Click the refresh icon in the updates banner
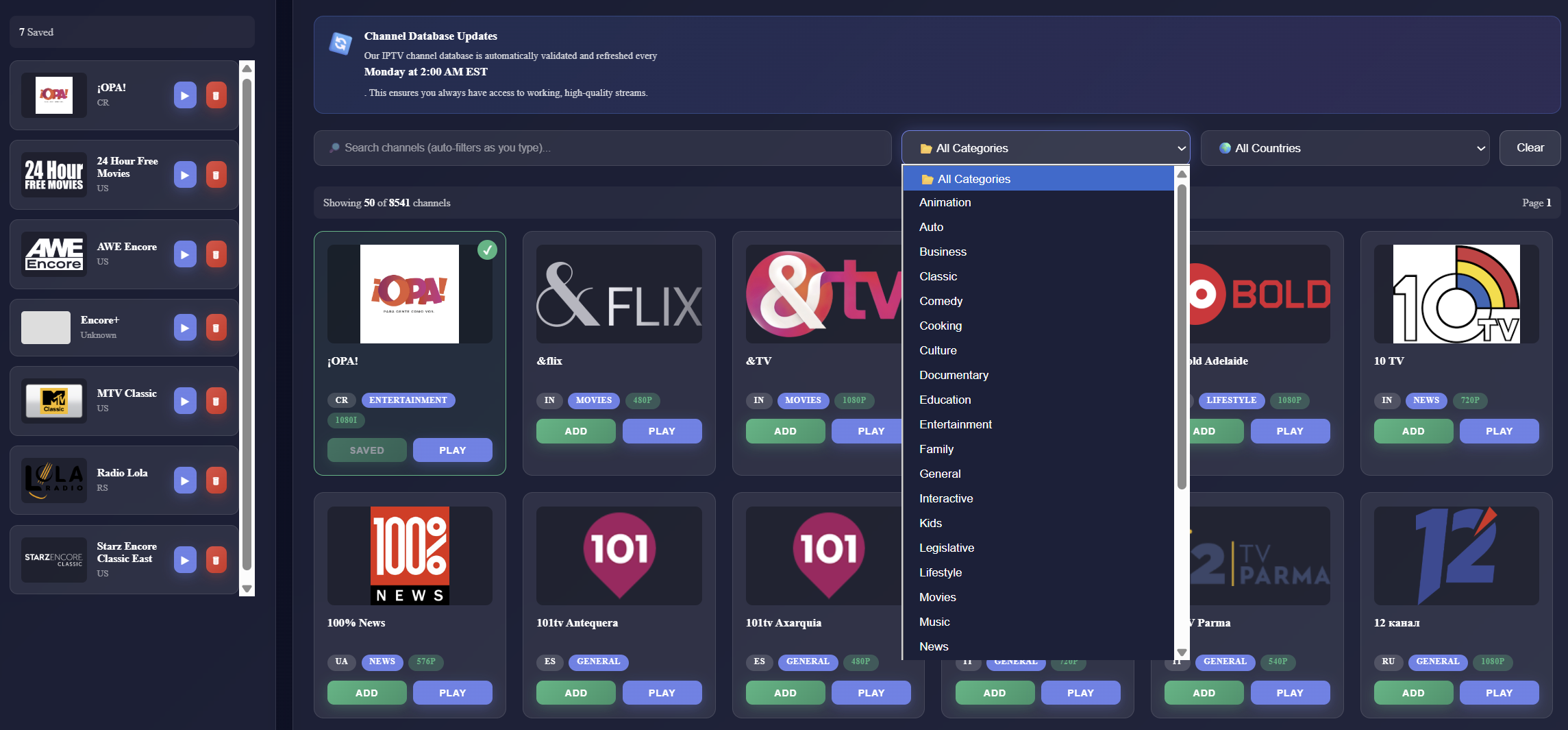 340,42
